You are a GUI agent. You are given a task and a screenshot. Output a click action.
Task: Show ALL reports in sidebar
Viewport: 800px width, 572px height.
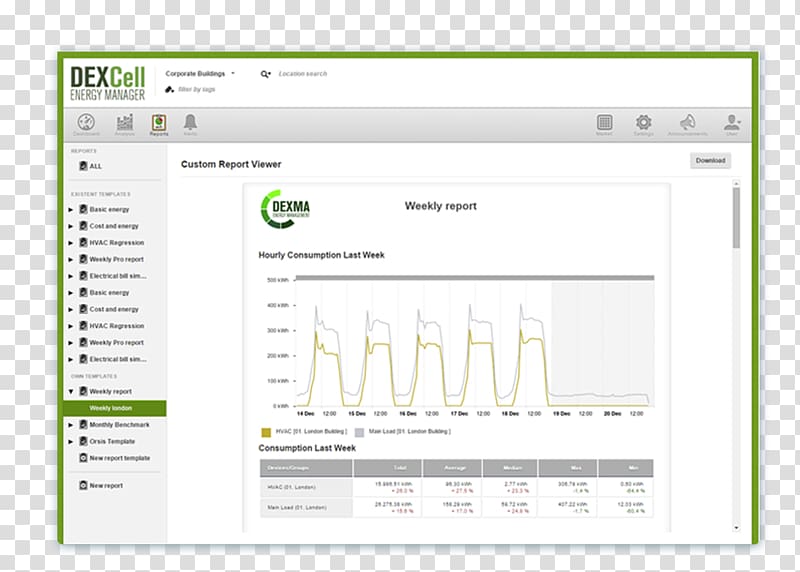[x=95, y=166]
